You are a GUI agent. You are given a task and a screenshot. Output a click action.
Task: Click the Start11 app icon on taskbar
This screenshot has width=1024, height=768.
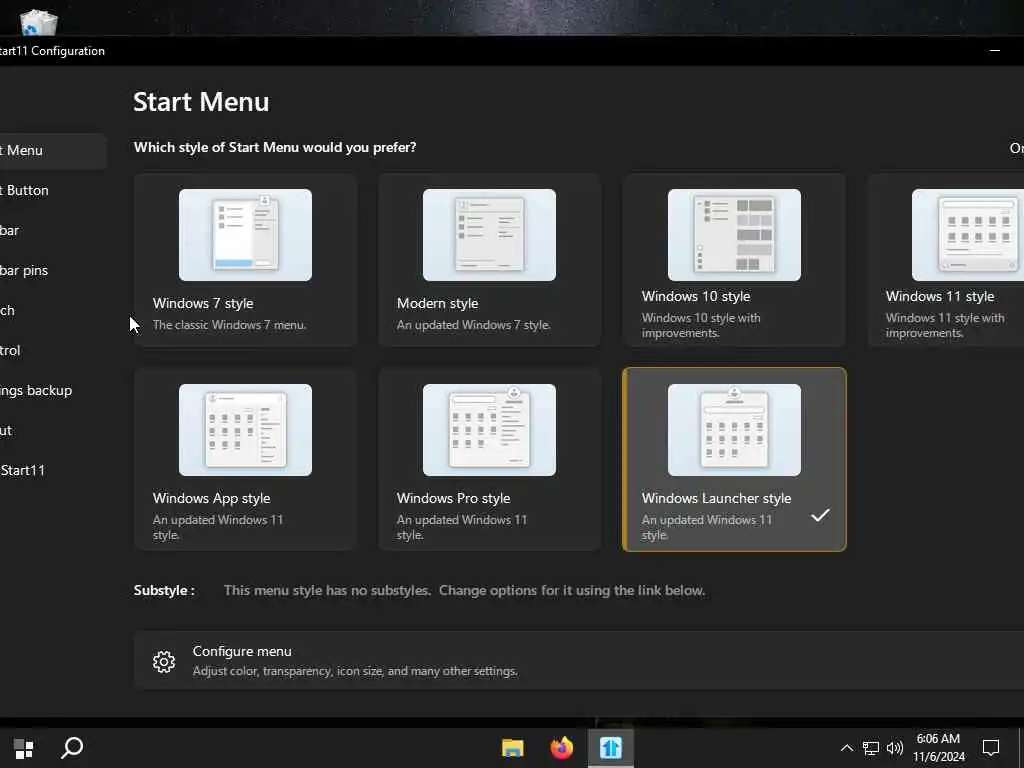611,748
